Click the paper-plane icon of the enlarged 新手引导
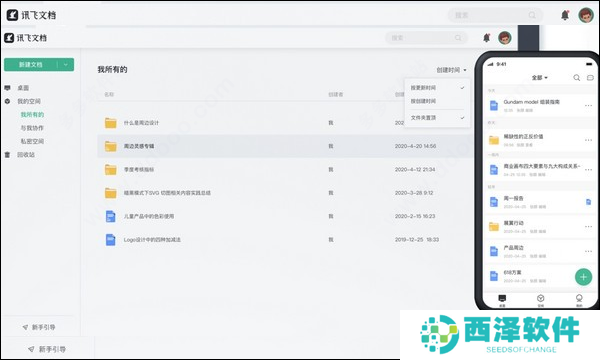Viewport: 600px width, 360px height. click(x=31, y=349)
